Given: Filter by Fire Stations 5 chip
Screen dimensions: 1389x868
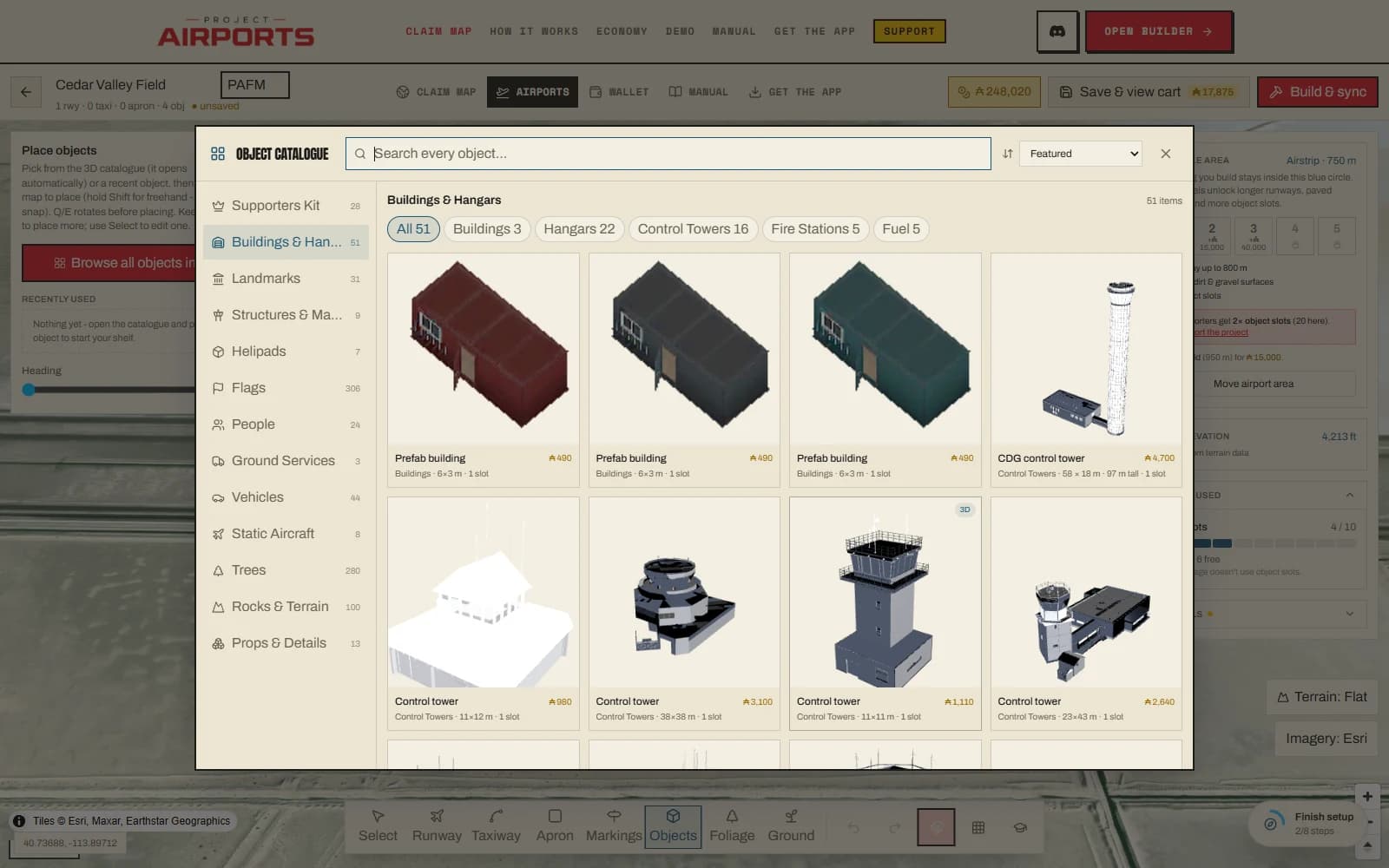Looking at the screenshot, I should pyautogui.click(x=815, y=229).
